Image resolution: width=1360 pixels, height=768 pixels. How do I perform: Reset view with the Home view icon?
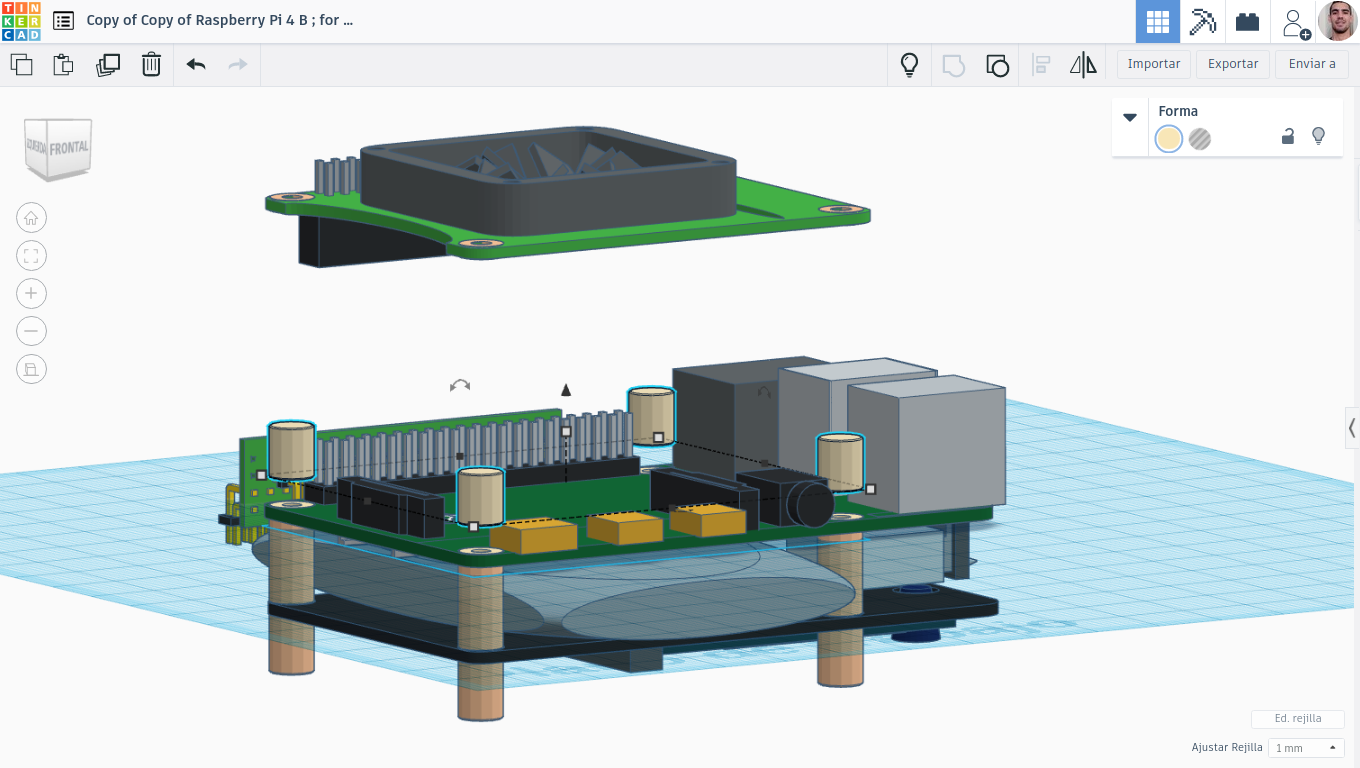pos(31,218)
